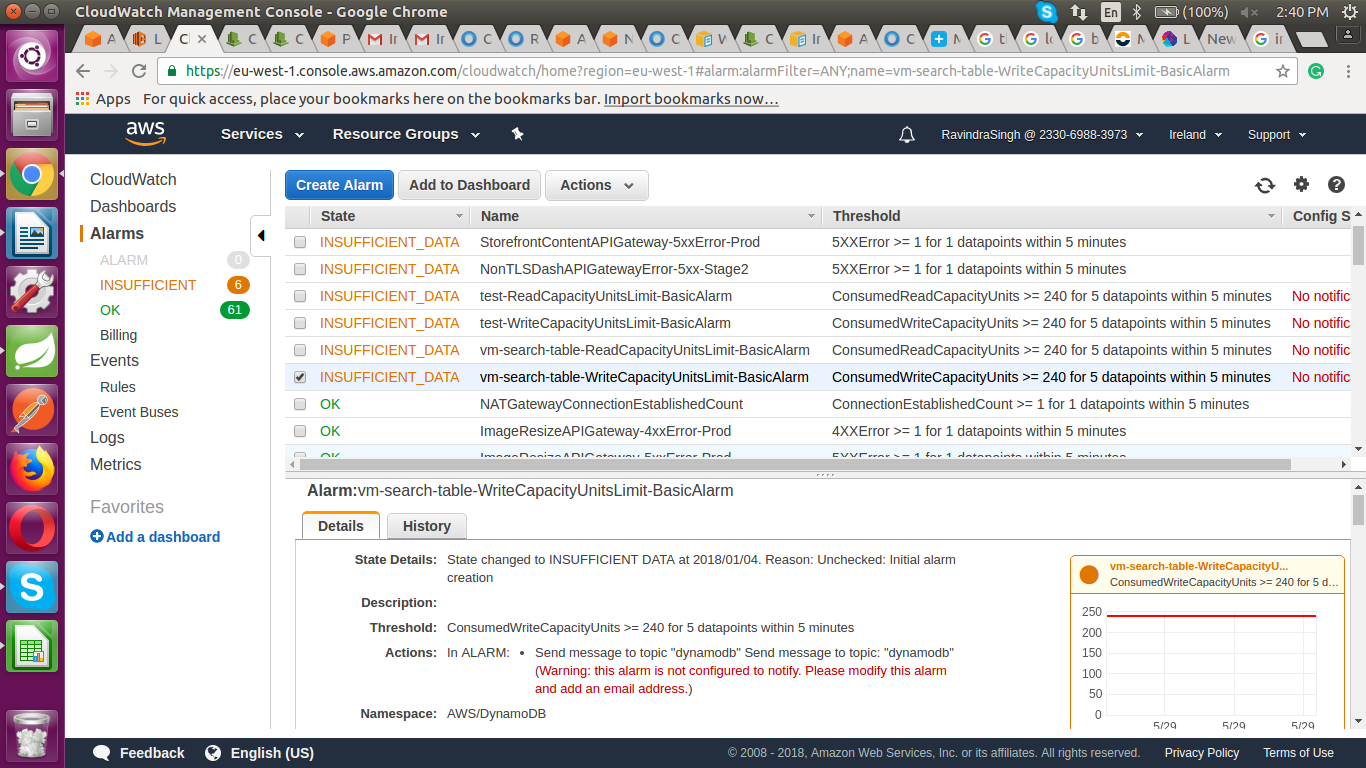
Task: Open the Trash in the launcher
Action: (32, 735)
